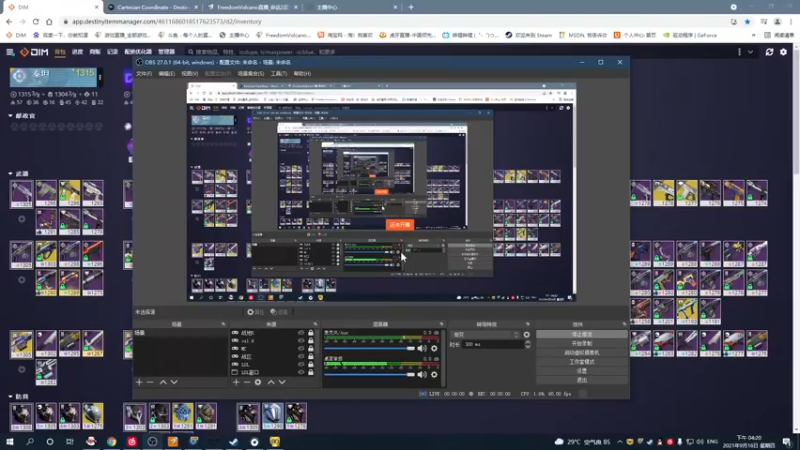
Task: Click OBS 开始录制 button
Action: click(x=582, y=344)
